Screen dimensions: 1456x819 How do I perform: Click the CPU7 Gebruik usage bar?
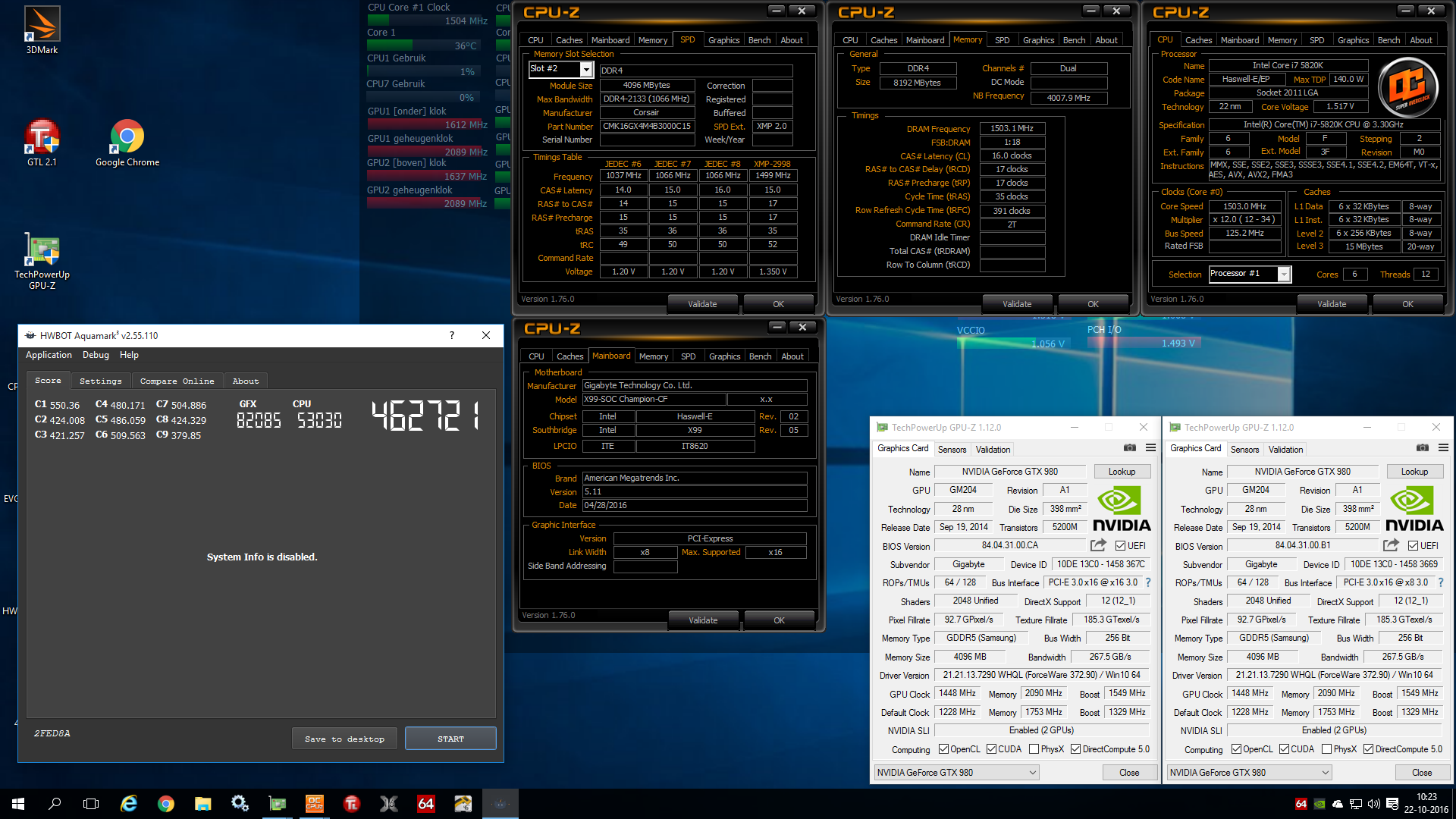[x=422, y=97]
